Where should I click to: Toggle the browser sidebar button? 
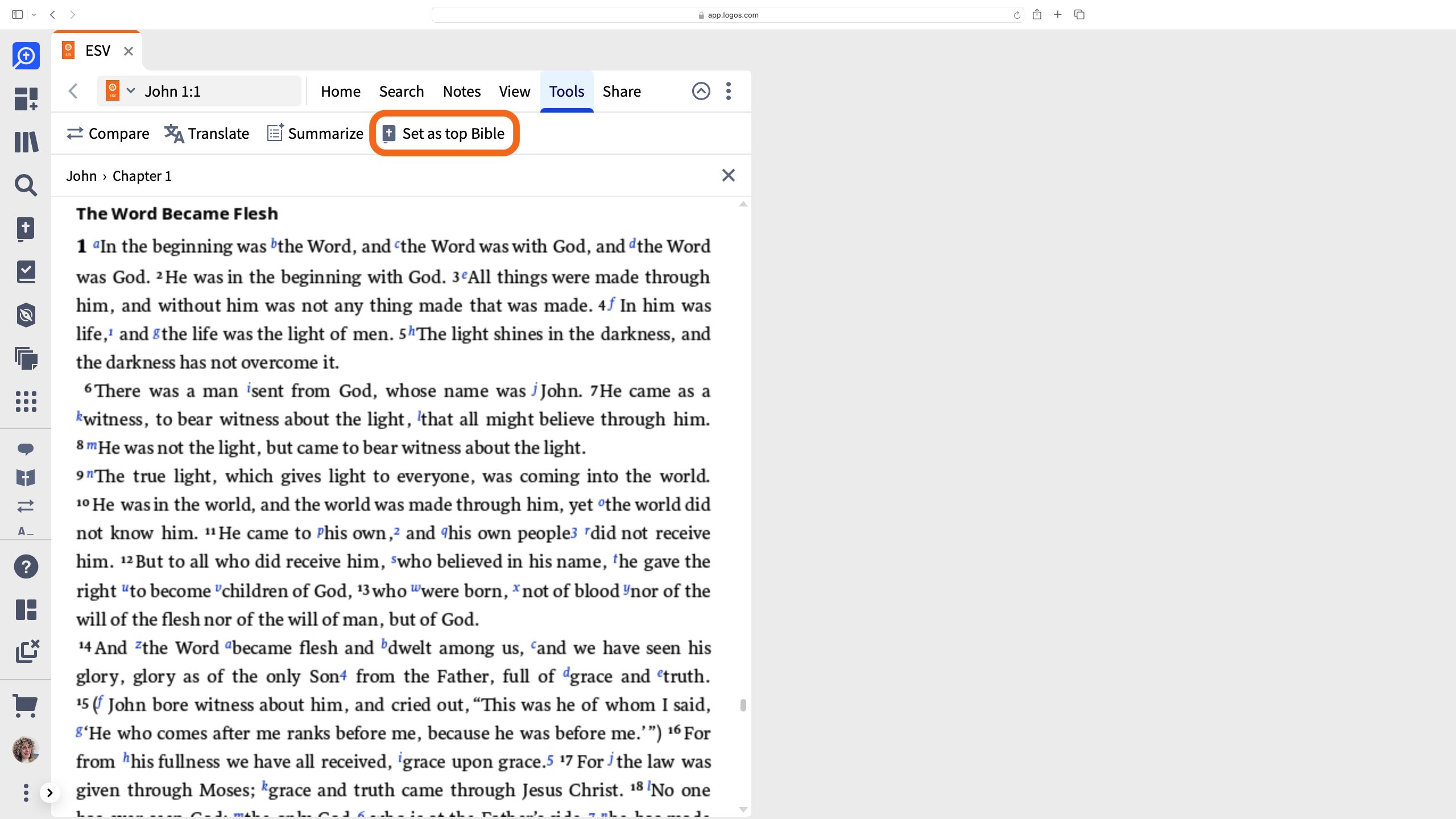pyautogui.click(x=17, y=15)
